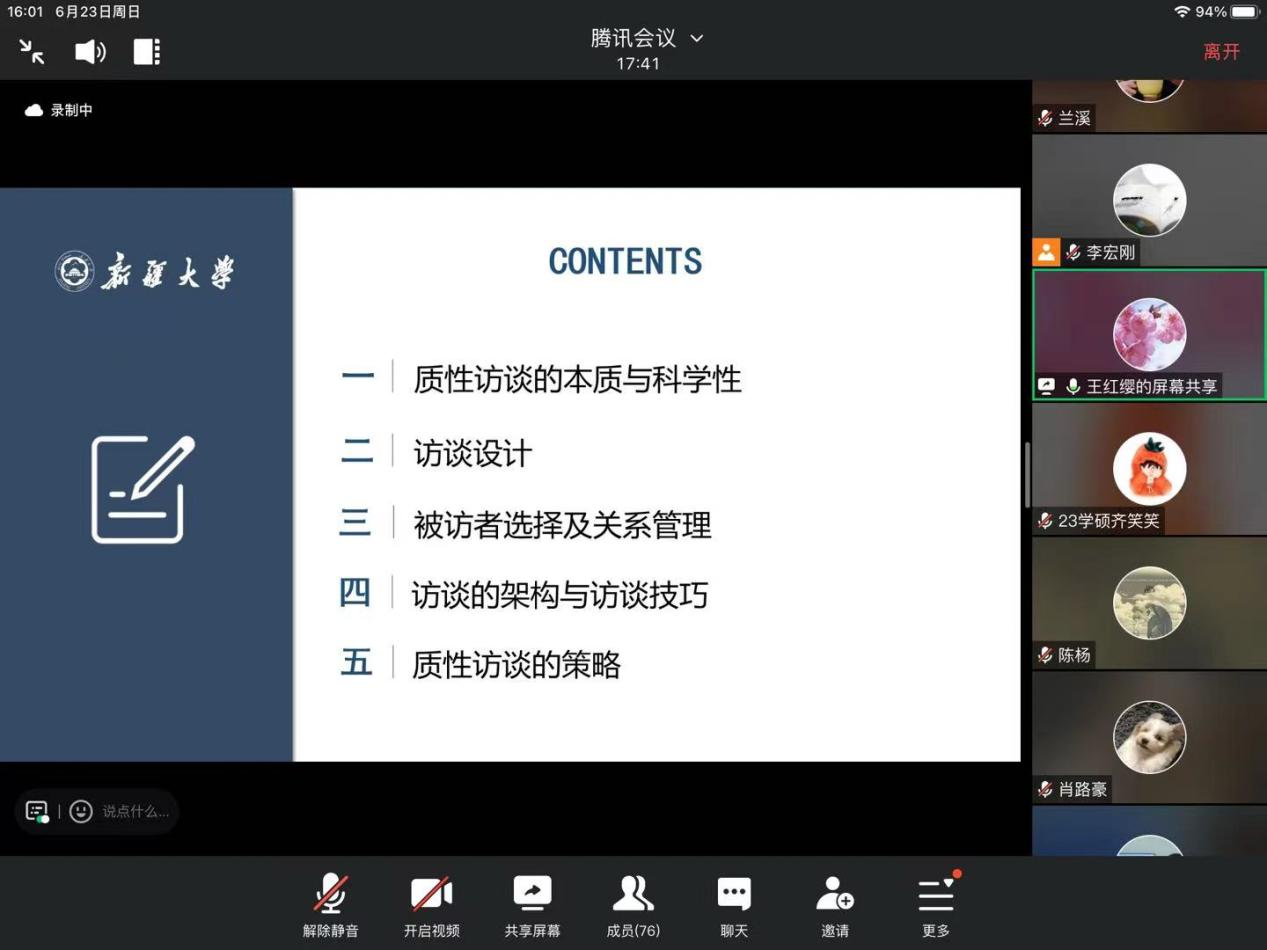Click the participant list scrollbar handle
This screenshot has height=950, width=1267.
pyautogui.click(x=1027, y=475)
